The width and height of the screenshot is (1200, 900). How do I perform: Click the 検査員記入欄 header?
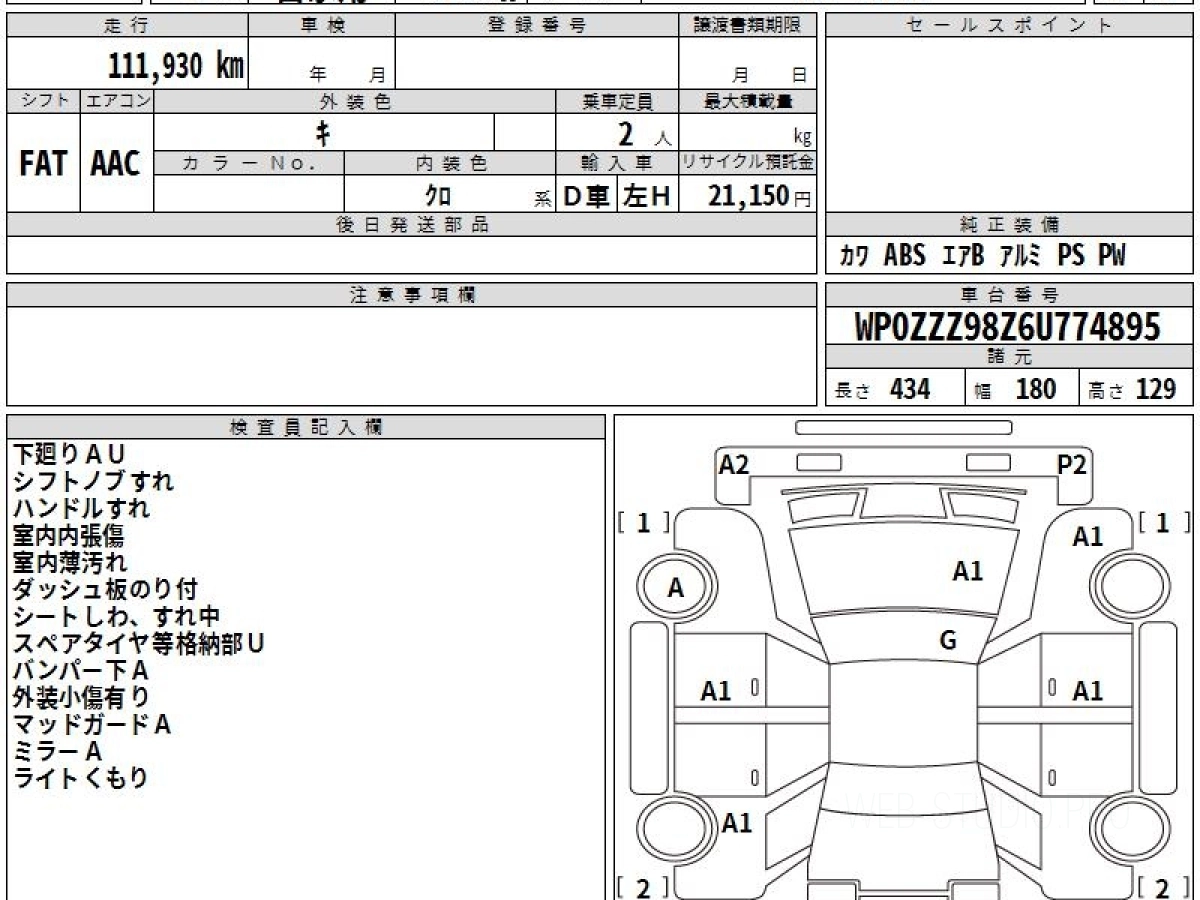click(306, 427)
